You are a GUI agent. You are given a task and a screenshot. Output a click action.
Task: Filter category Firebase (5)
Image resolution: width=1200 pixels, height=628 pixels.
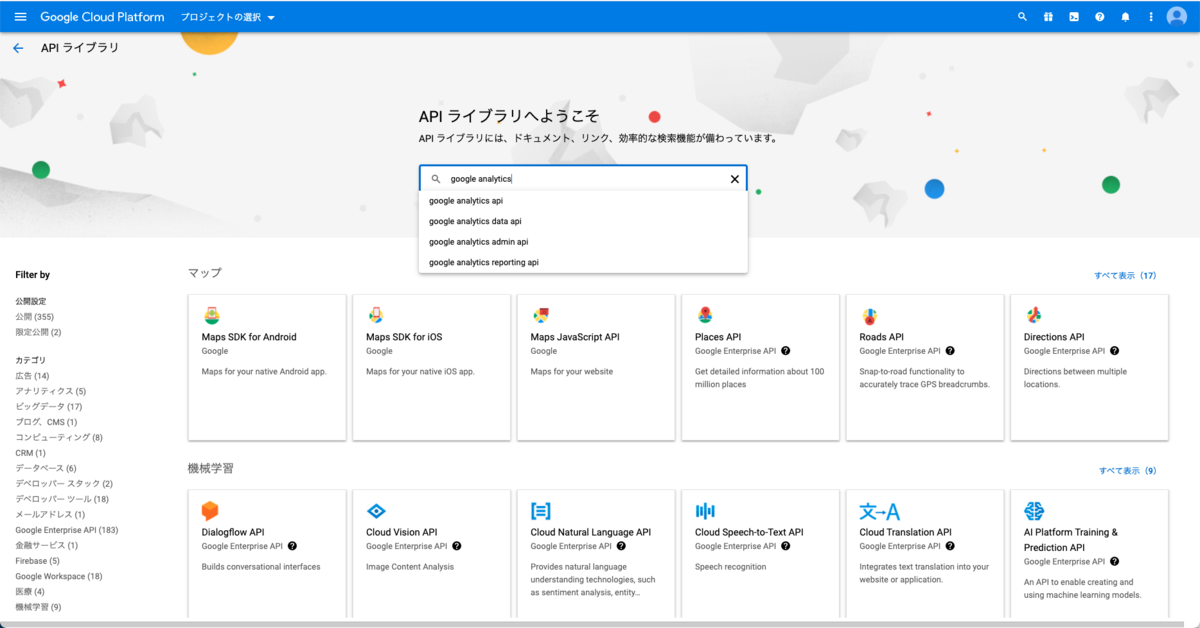tap(37, 561)
